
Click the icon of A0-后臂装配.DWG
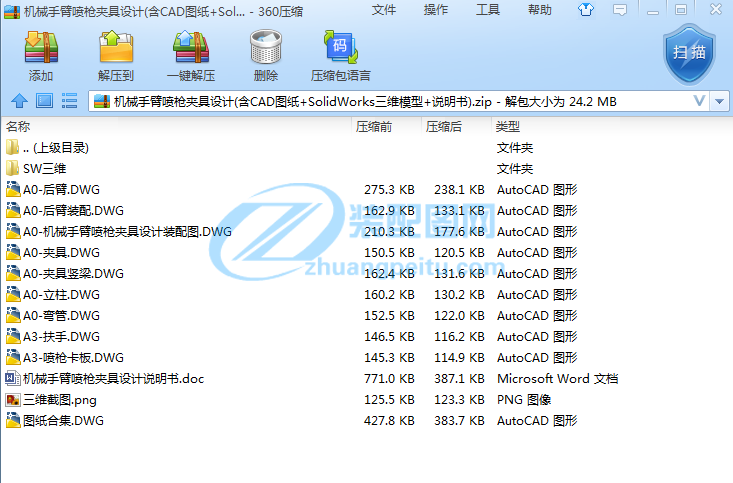(x=13, y=210)
